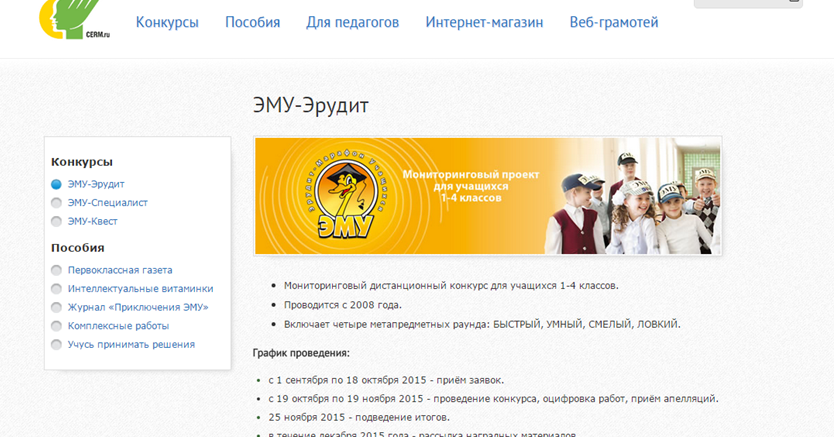Open the Первоклассная газета link

120,271
